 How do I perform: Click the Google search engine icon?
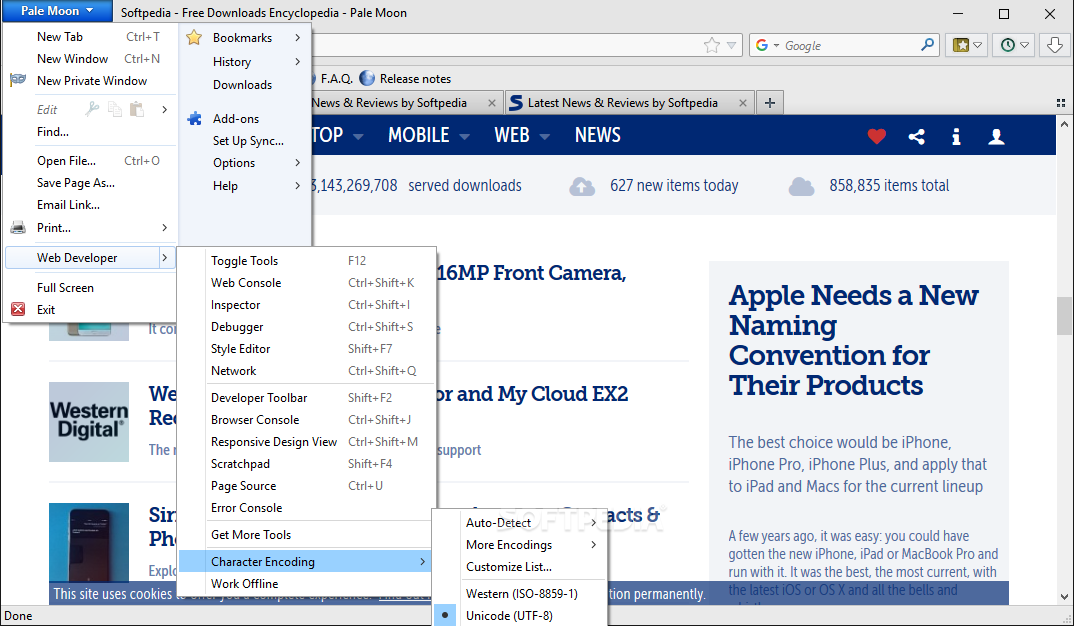tap(761, 45)
